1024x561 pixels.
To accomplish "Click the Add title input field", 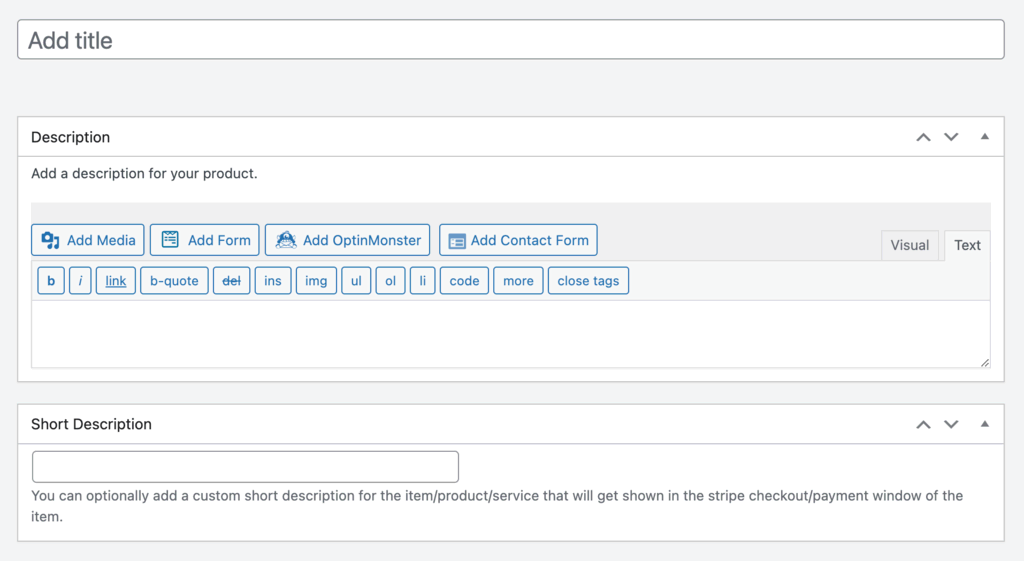I will (511, 40).
